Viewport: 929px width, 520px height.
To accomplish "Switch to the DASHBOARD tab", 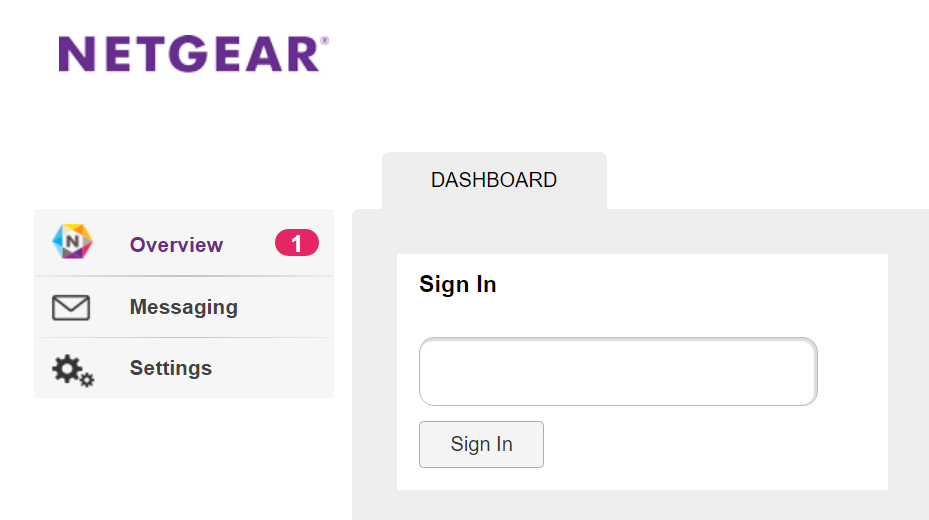I will pos(494,180).
